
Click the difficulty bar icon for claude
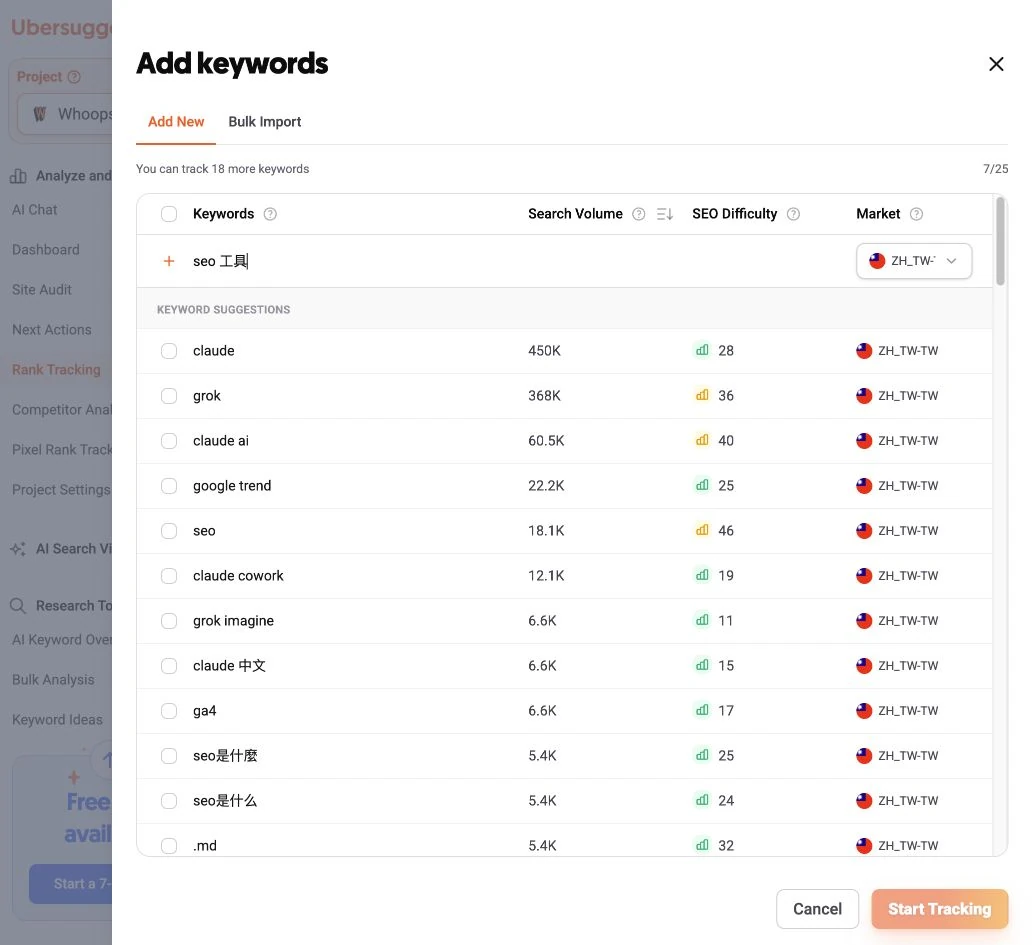[x=702, y=350]
